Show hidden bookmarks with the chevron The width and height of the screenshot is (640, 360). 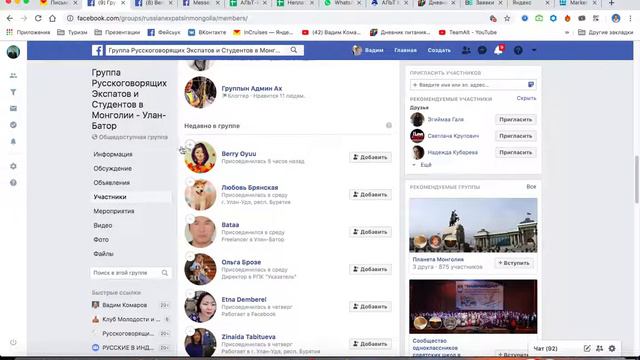567,32
